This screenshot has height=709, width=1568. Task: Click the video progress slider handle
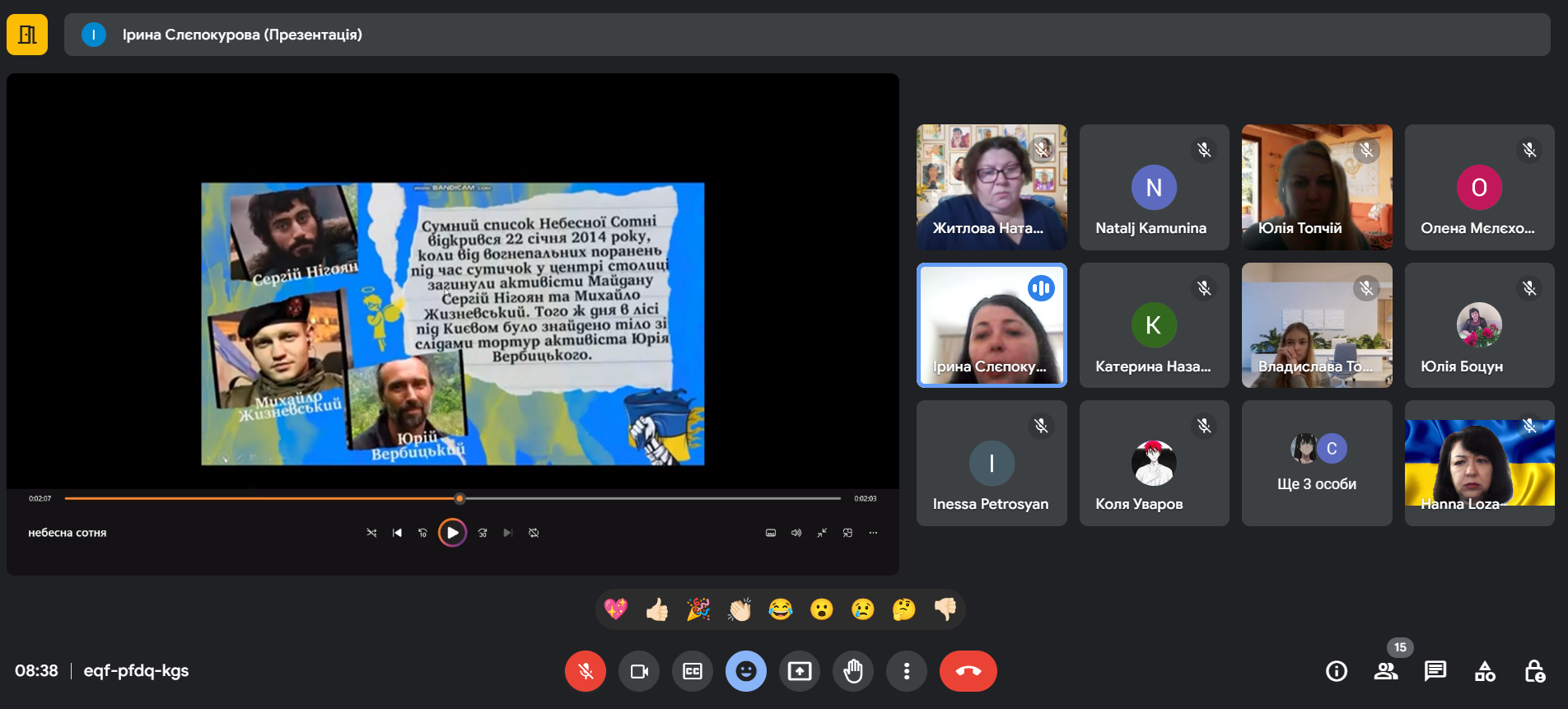click(460, 498)
